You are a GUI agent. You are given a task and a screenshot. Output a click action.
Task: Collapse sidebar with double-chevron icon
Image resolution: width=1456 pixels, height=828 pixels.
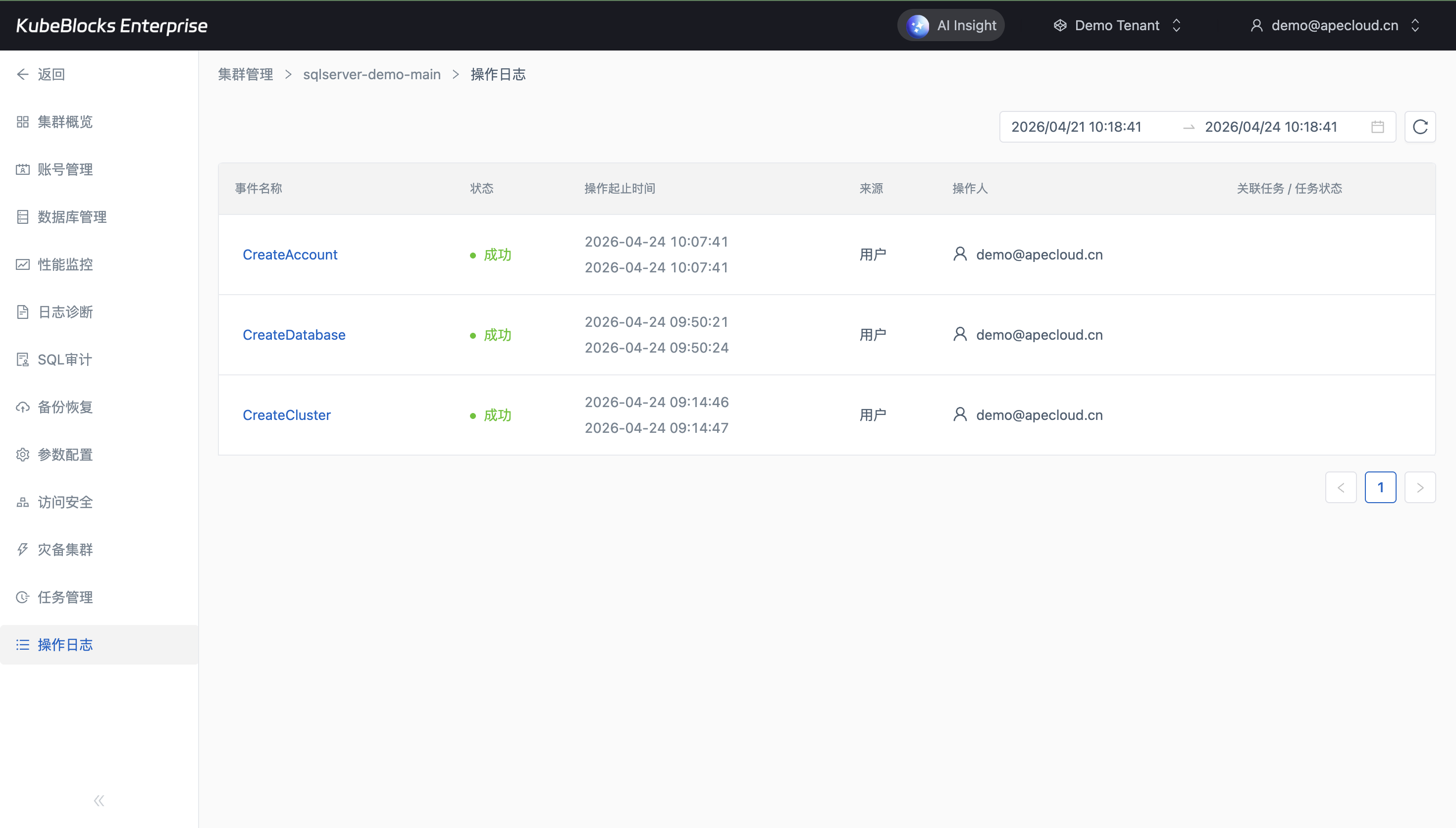pyautogui.click(x=99, y=801)
